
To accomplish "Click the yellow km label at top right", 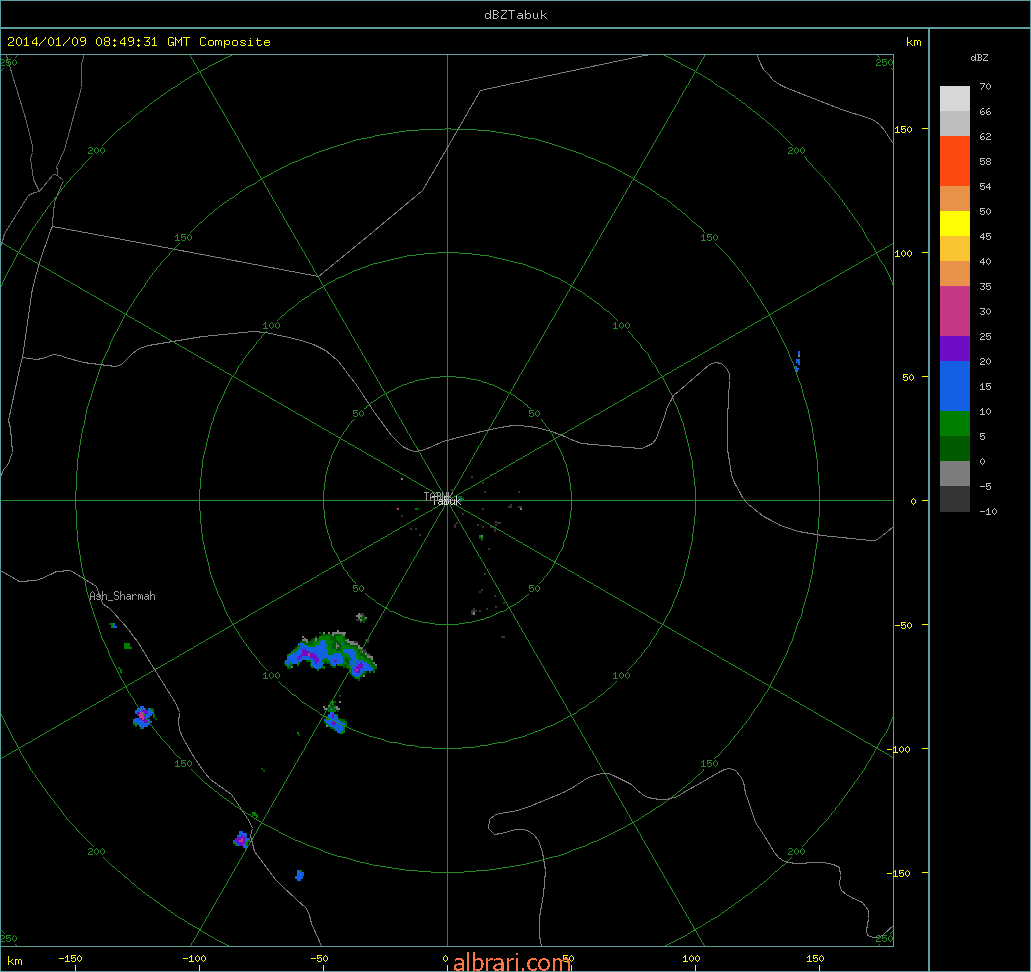I will coord(913,41).
